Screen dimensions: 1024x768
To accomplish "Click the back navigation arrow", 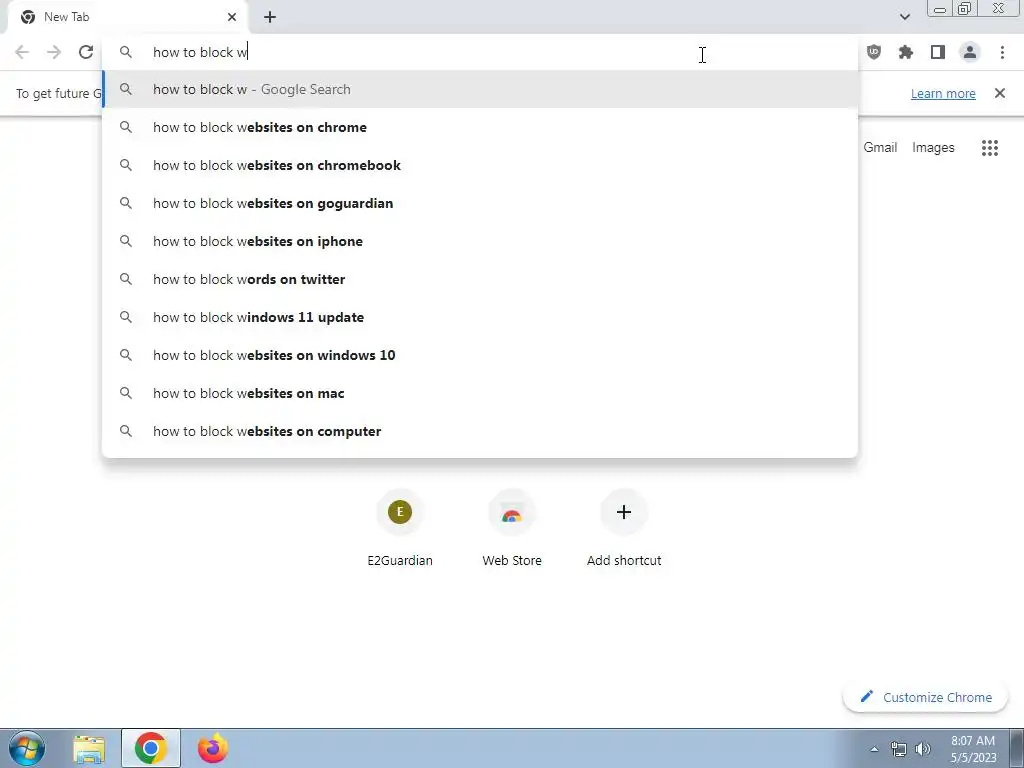I will tap(22, 52).
